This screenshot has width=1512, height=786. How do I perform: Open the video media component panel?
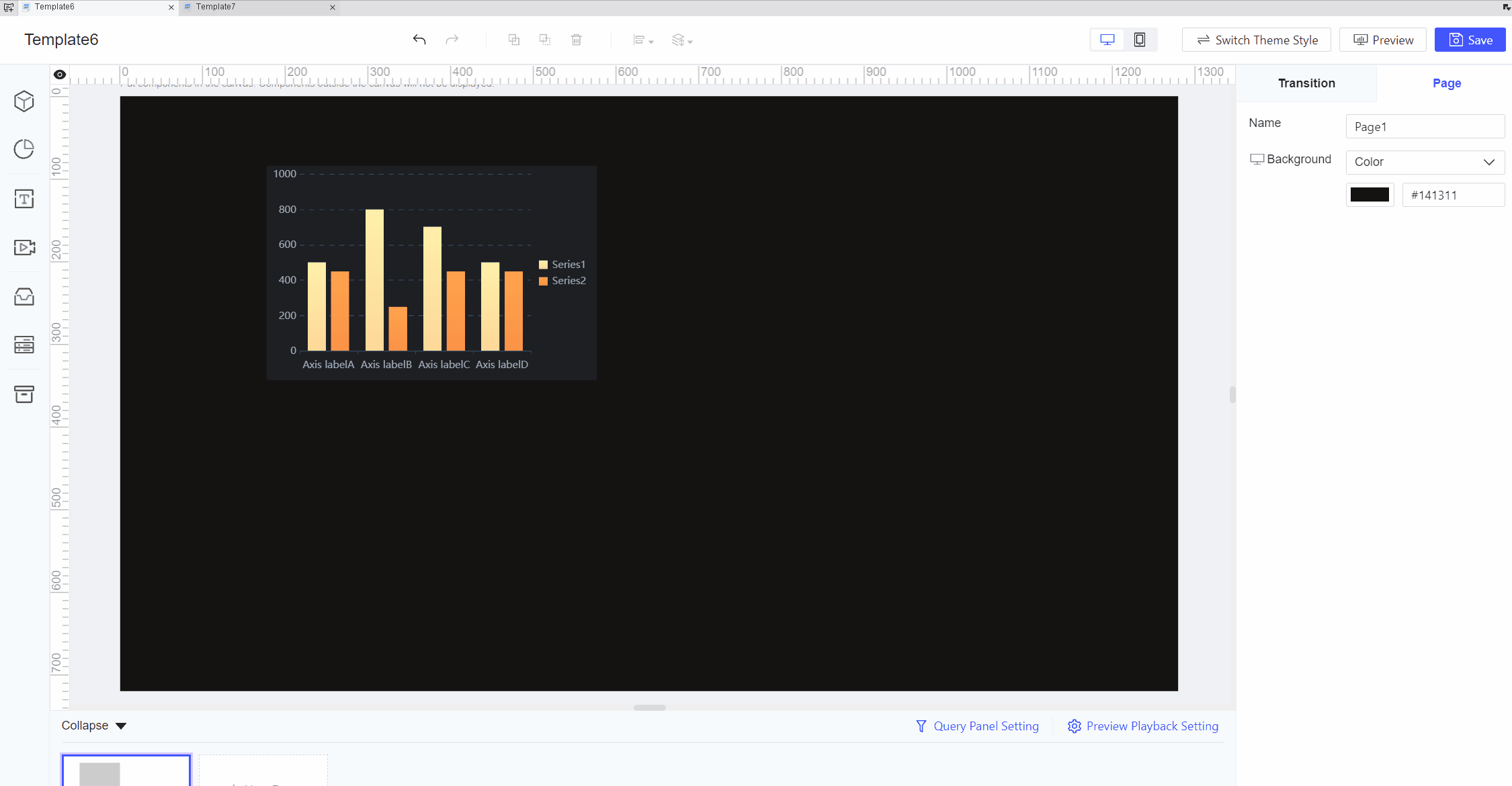24,247
